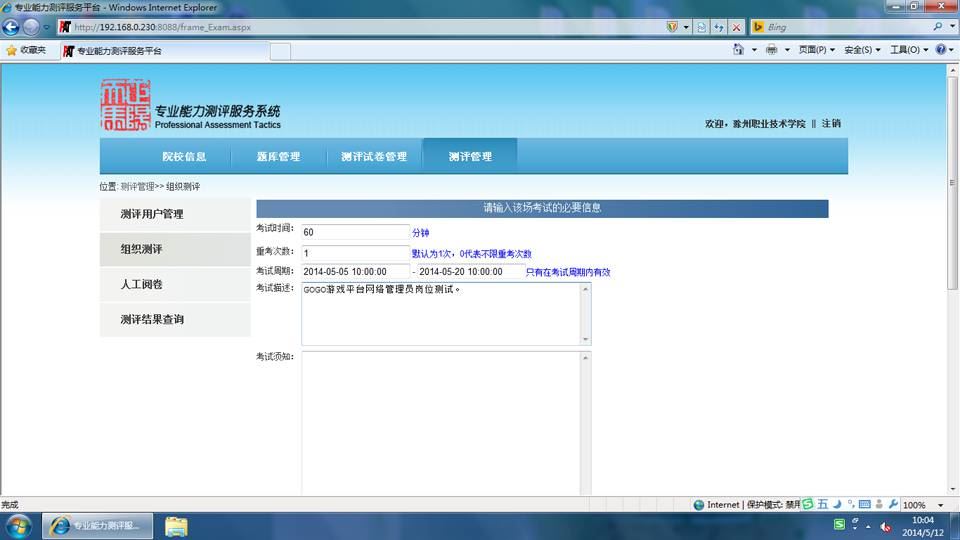Viewport: 960px width, 540px height.
Task: Click the 重考次数 field containing 1
Action: (355, 253)
